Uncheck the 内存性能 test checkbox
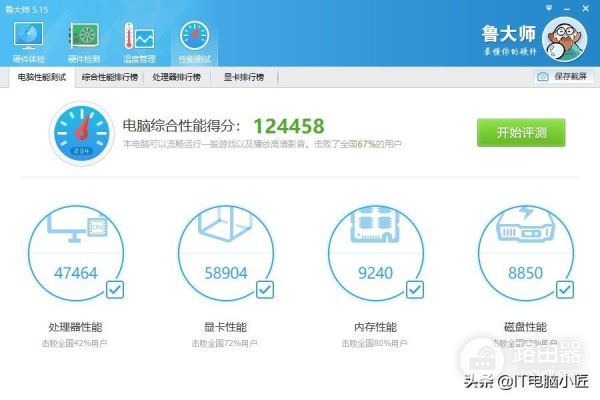Viewport: 600px width, 400px height. tap(415, 290)
